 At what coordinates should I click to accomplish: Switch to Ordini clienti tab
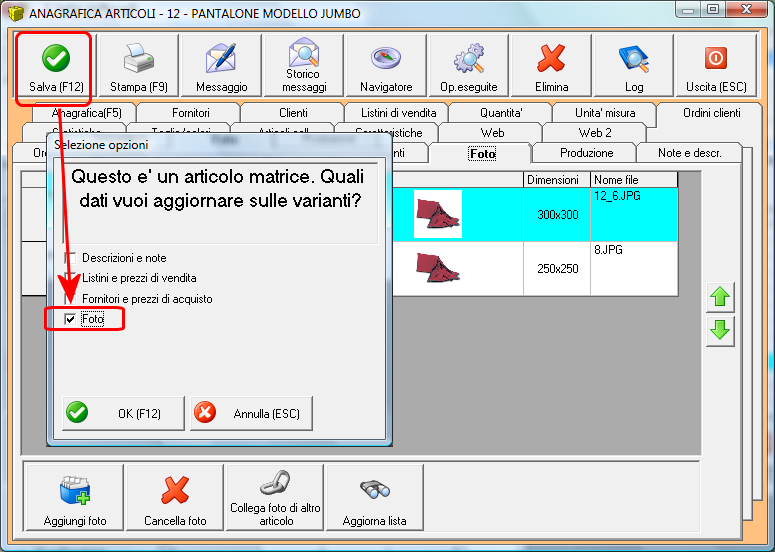tap(712, 113)
